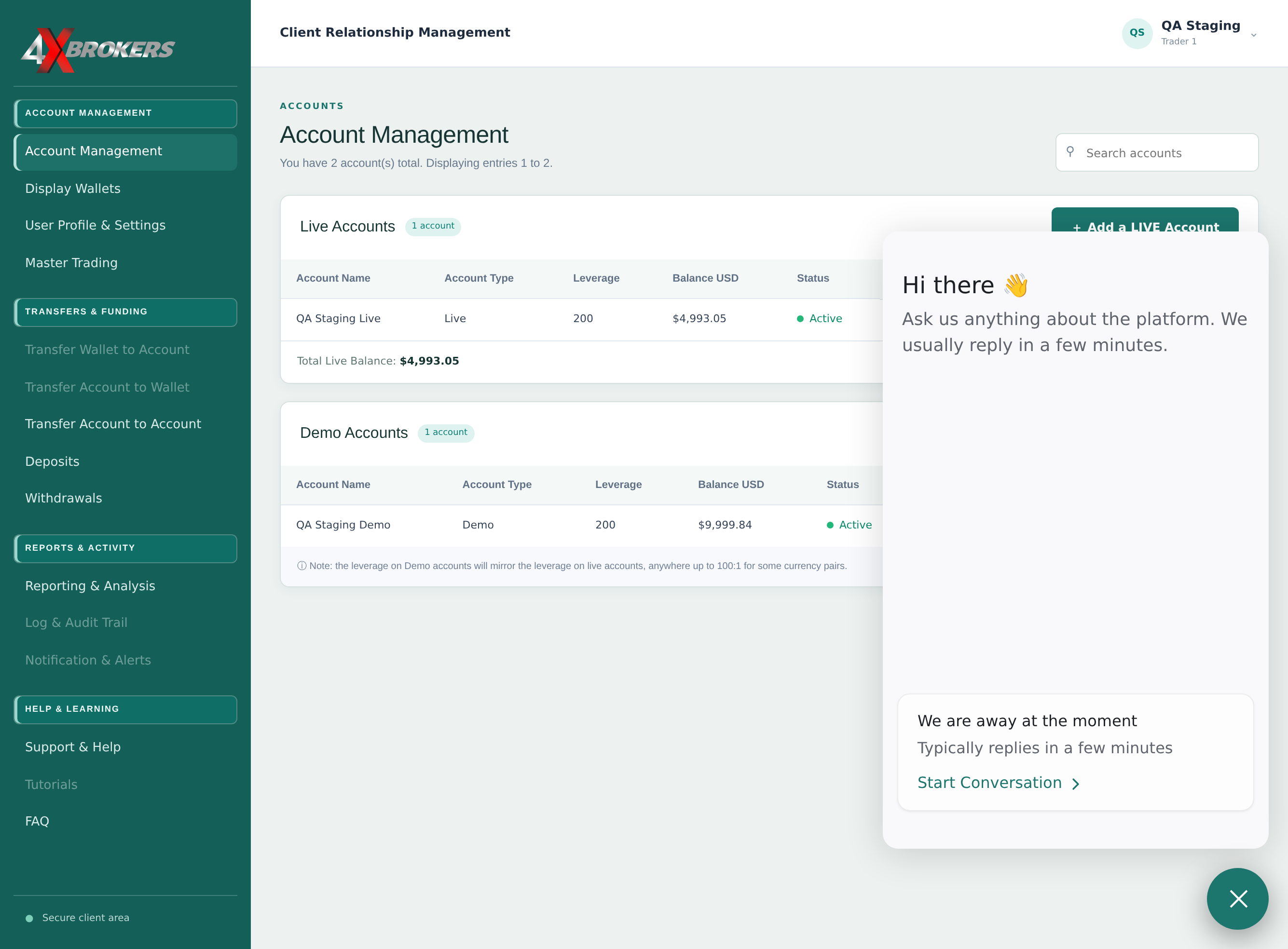The image size is (1288, 949).
Task: Open Account Management in sidebar
Action: point(125,151)
